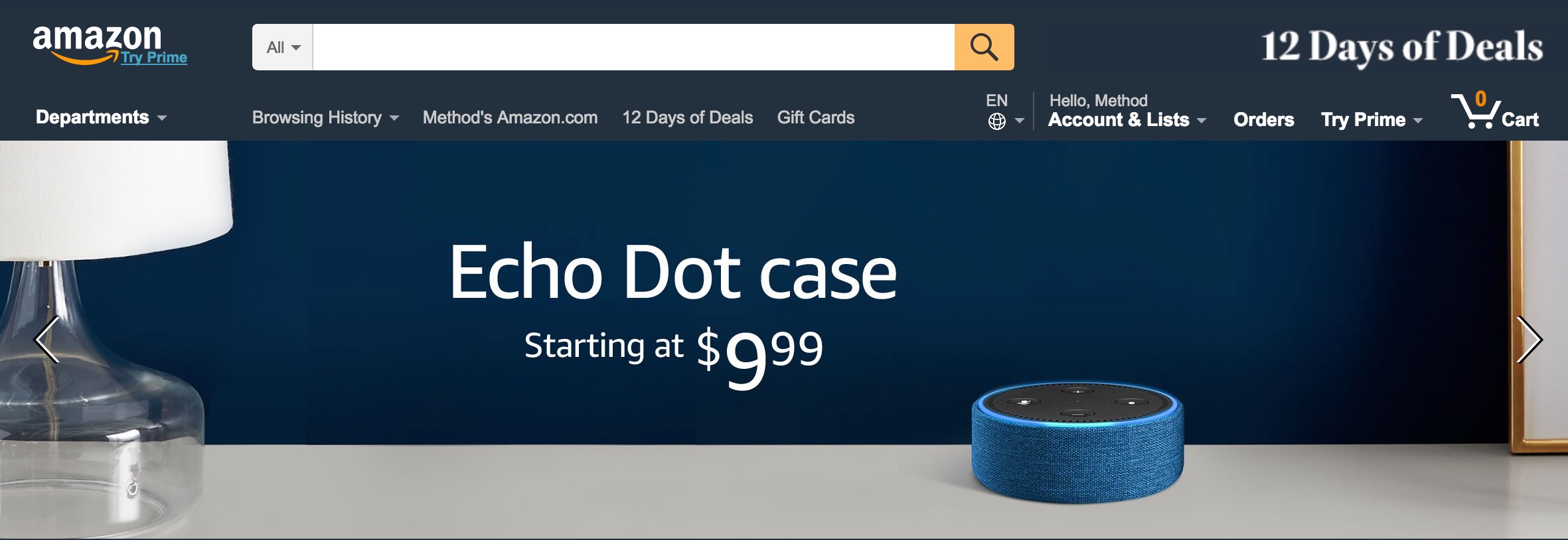Click the Try Prime link under logo
Image resolution: width=1568 pixels, height=540 pixels.
154,58
